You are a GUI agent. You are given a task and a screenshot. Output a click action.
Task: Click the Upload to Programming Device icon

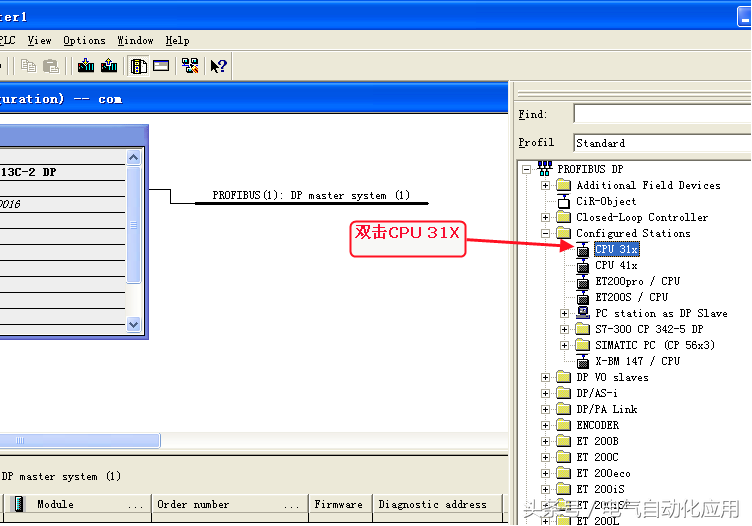(108, 66)
